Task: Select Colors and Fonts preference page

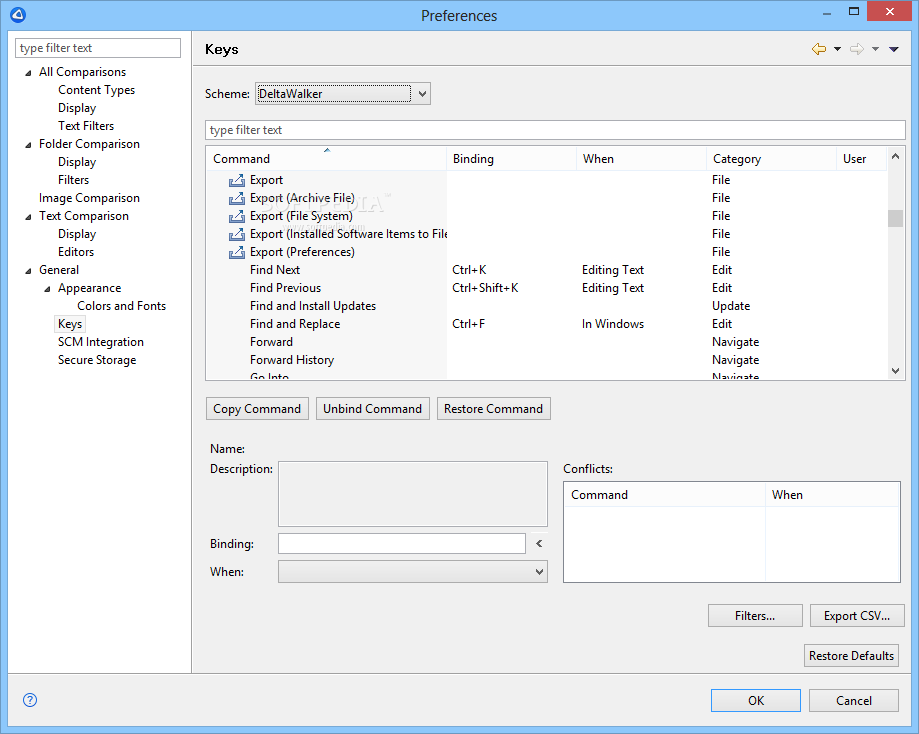Action: pyautogui.click(x=121, y=306)
